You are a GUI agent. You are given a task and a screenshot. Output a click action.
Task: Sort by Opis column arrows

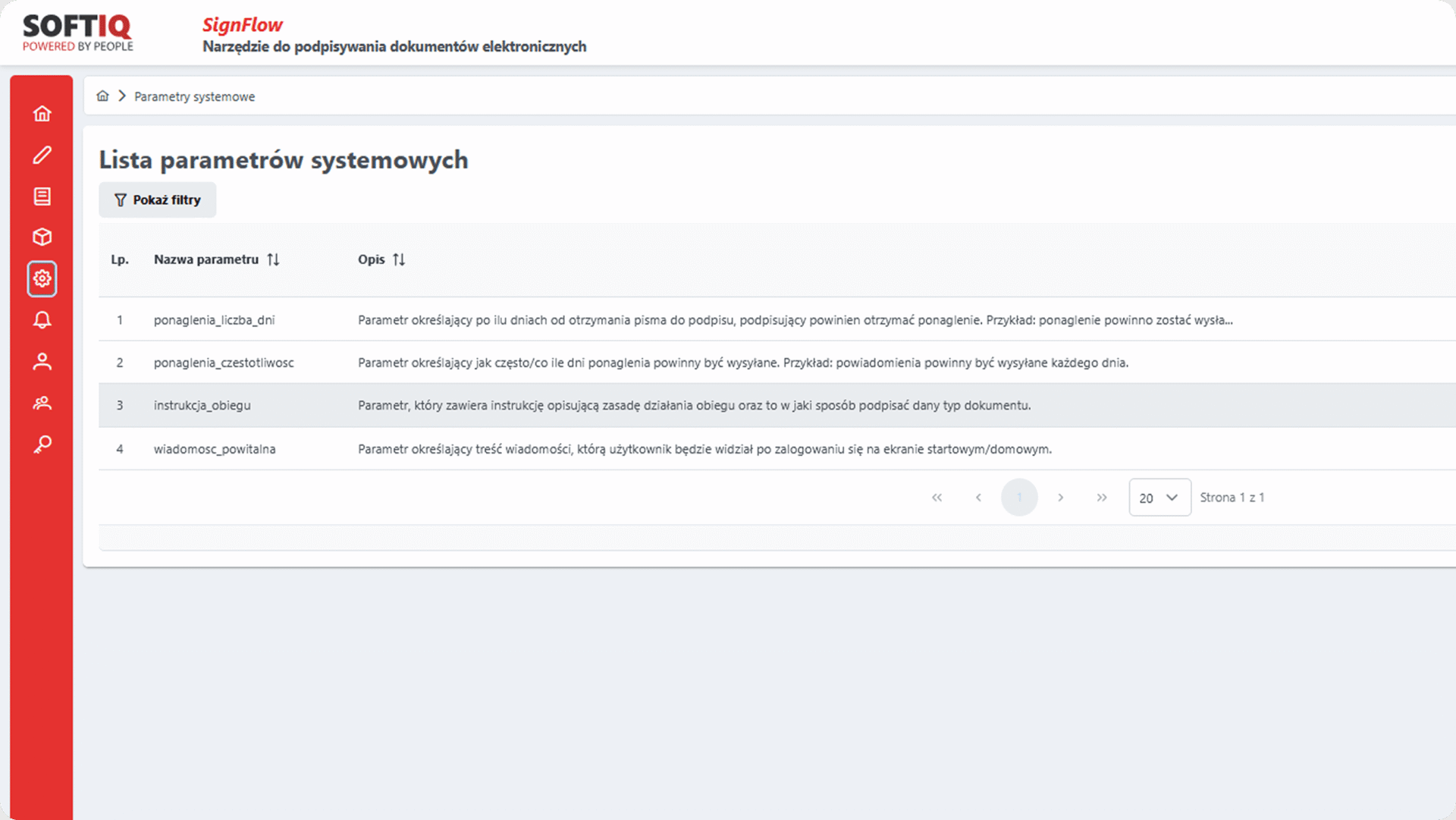(399, 259)
